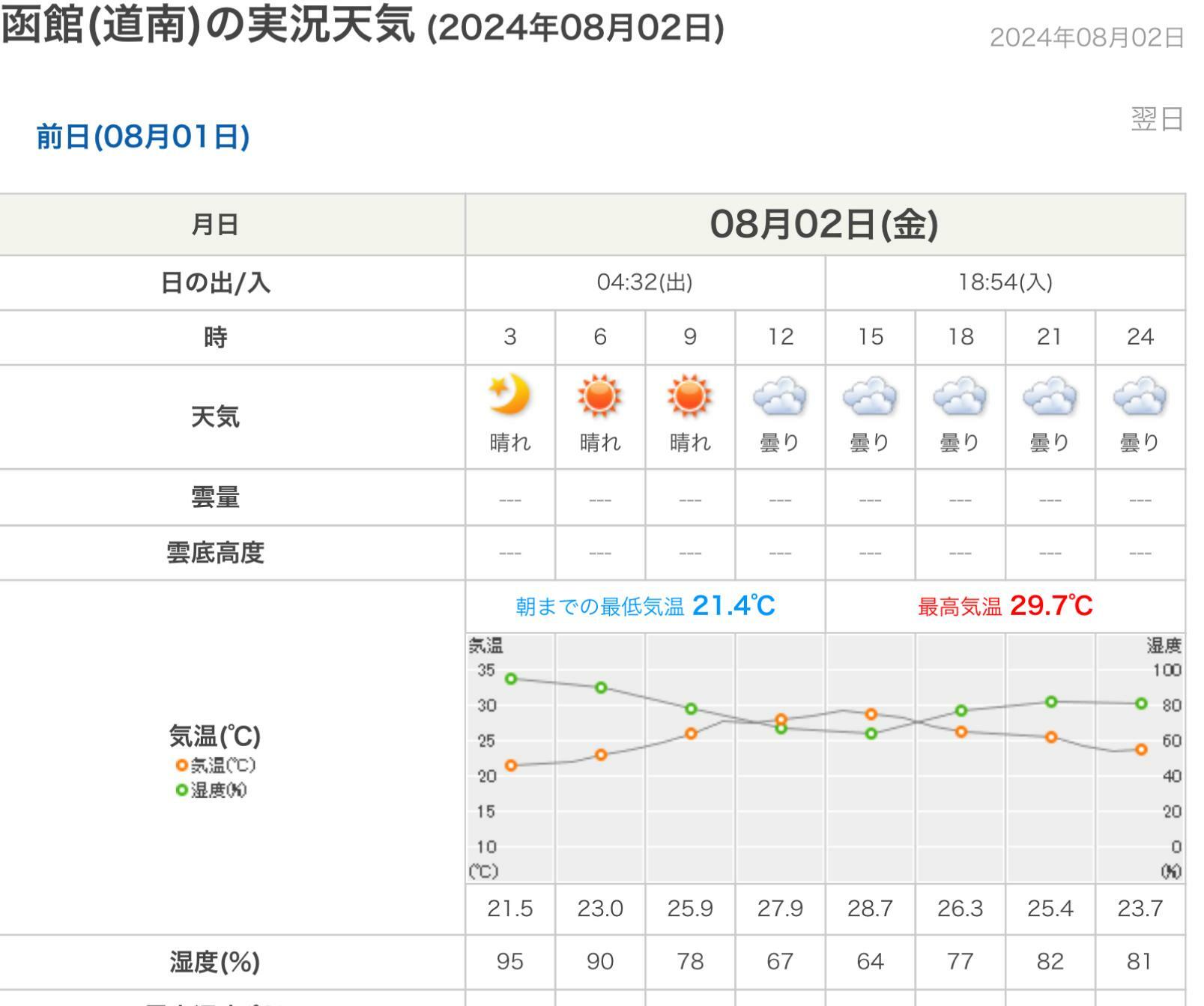Click temperature value 23.7
The width and height of the screenshot is (1204, 1006).
pyautogui.click(x=1140, y=909)
